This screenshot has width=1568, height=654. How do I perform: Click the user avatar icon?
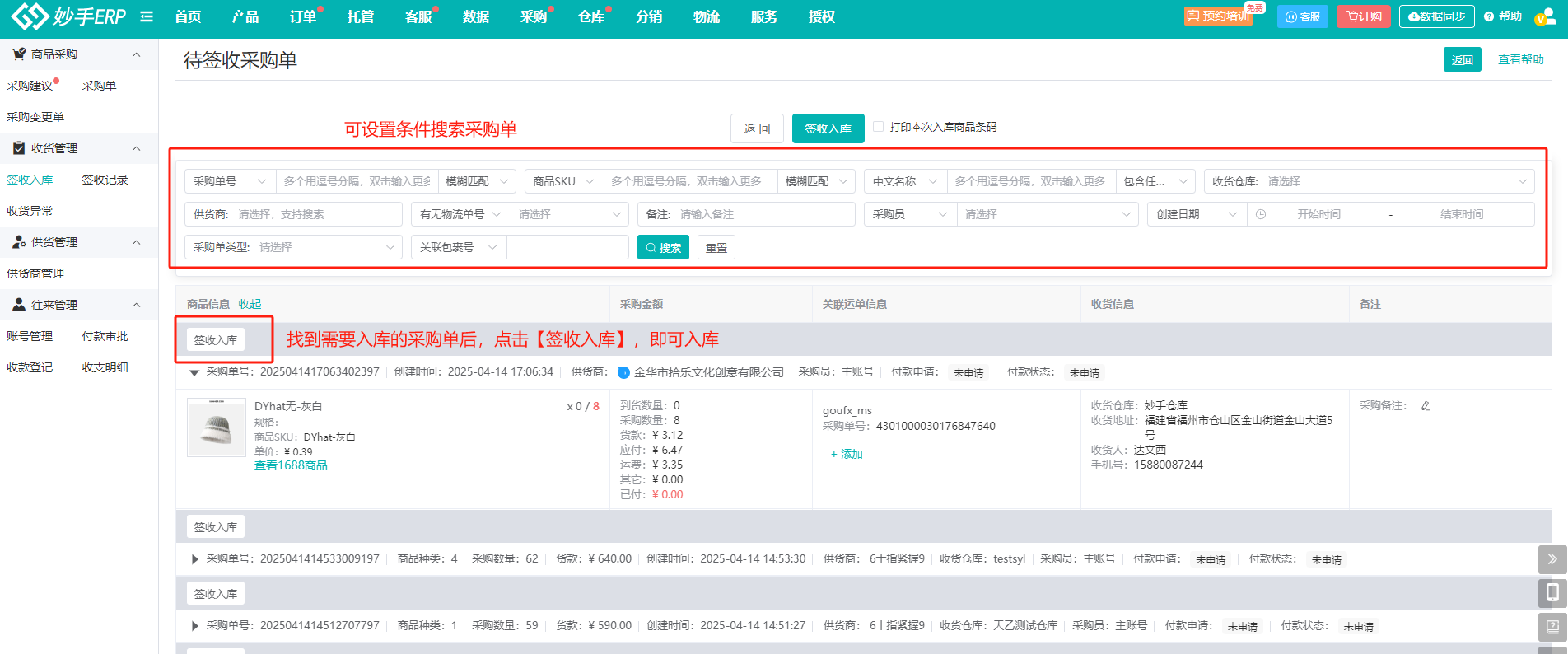[x=1544, y=16]
